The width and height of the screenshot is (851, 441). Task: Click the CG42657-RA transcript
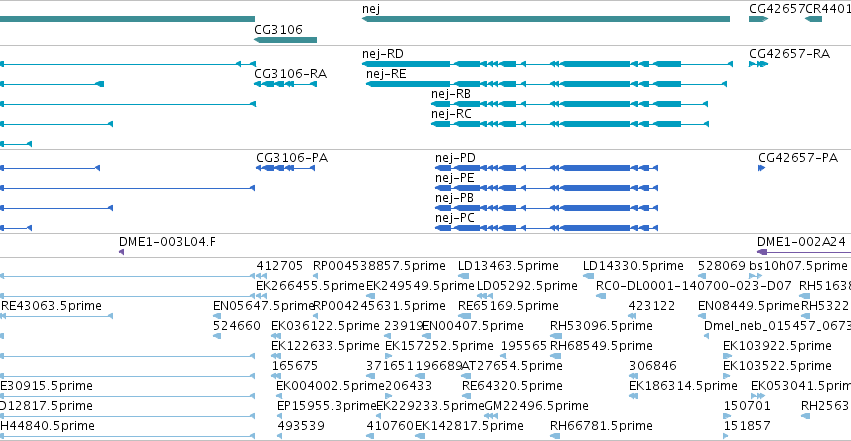point(758,64)
